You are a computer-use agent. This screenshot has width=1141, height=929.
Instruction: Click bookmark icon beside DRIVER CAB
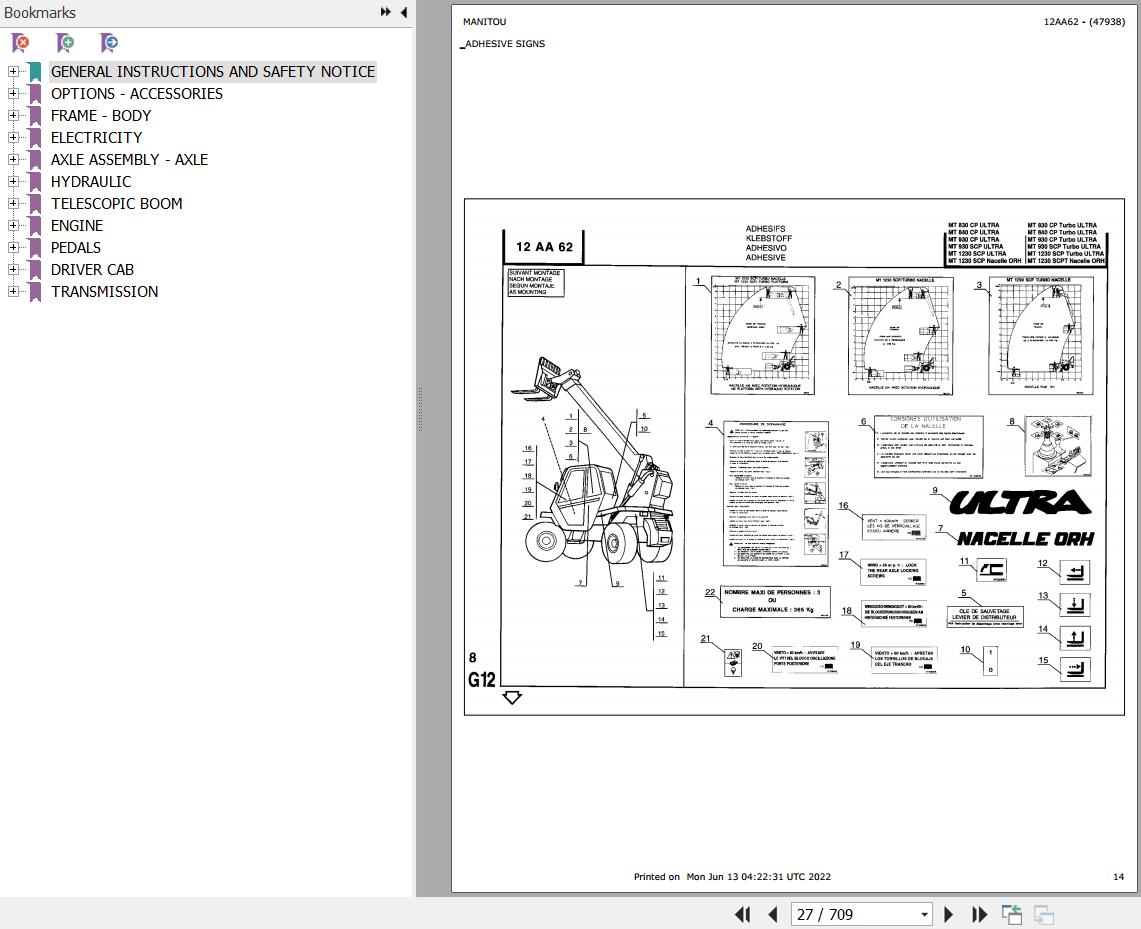pos(34,270)
